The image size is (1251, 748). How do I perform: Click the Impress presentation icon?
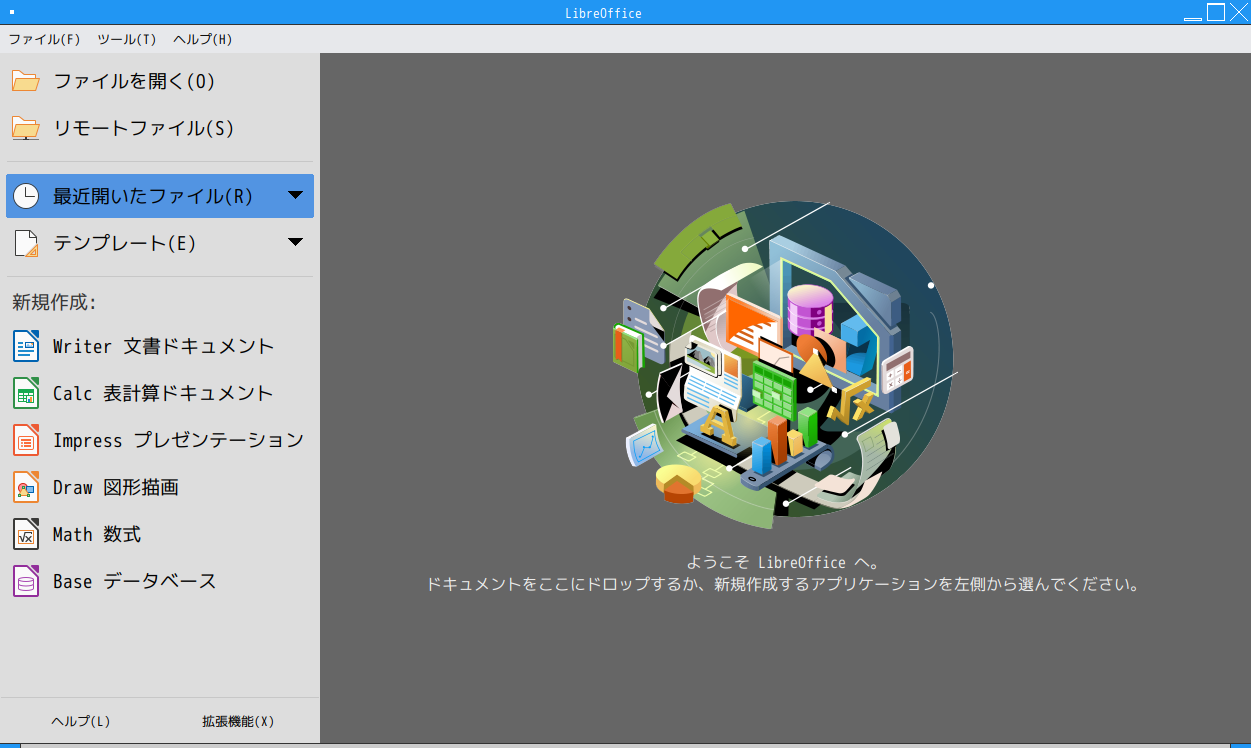[26, 440]
